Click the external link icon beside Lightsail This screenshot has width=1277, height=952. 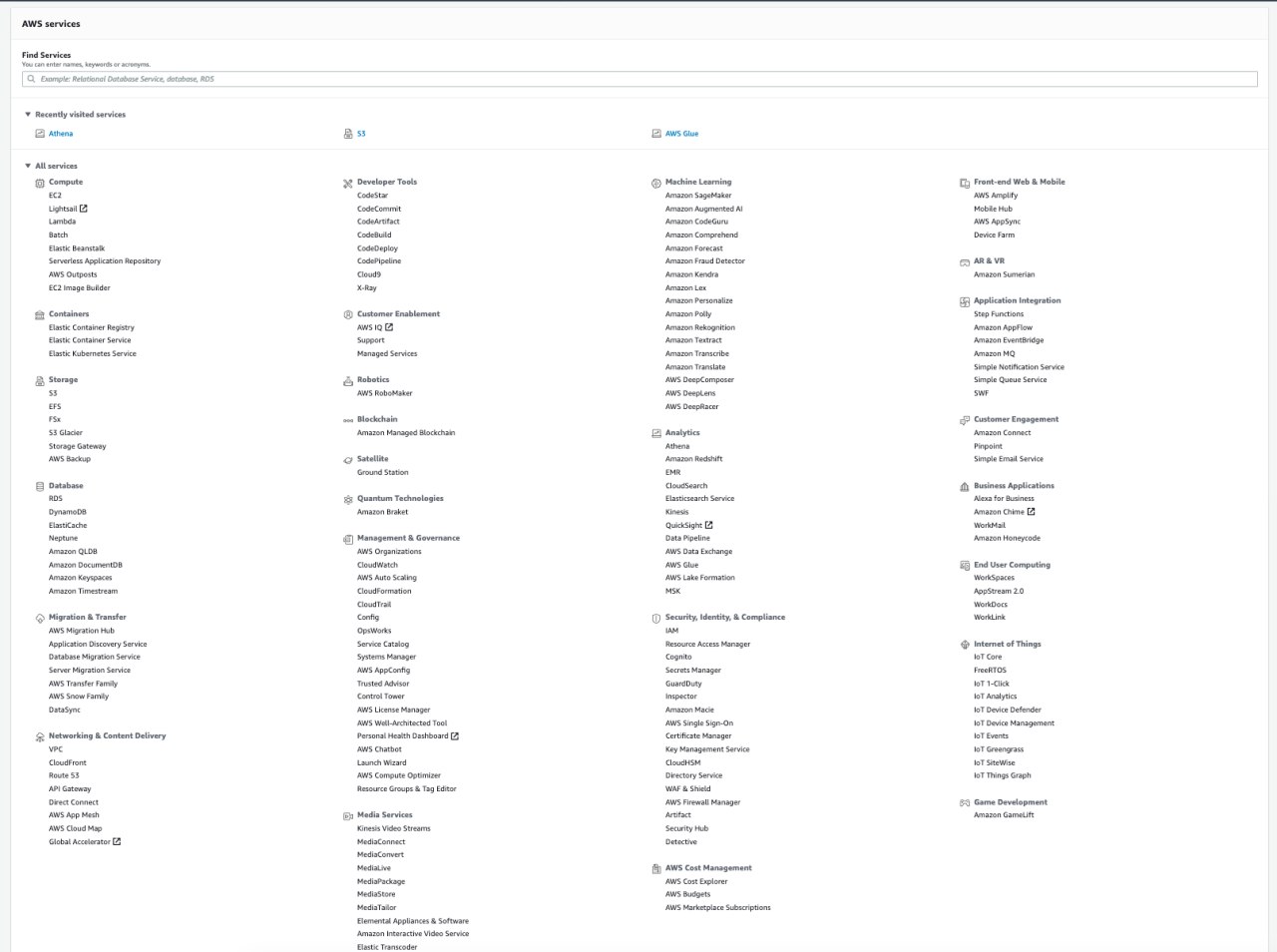[84, 209]
